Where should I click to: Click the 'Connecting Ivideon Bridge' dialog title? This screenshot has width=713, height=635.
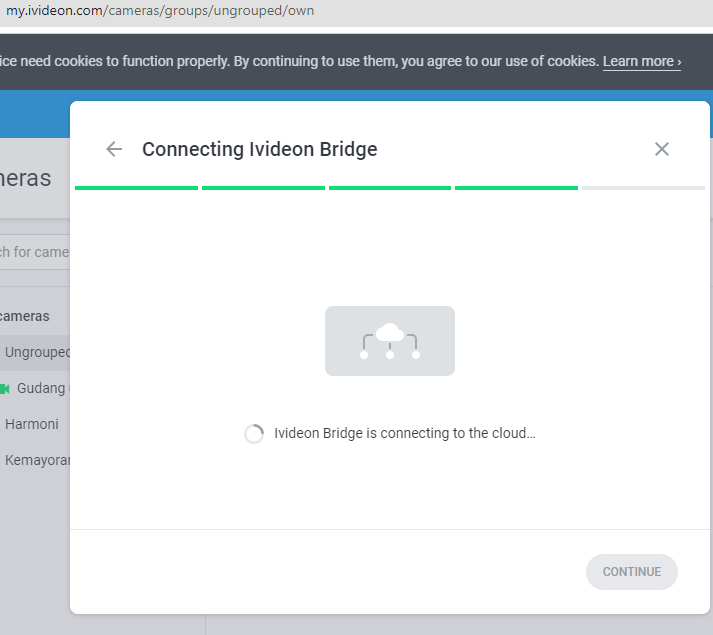[x=260, y=149]
